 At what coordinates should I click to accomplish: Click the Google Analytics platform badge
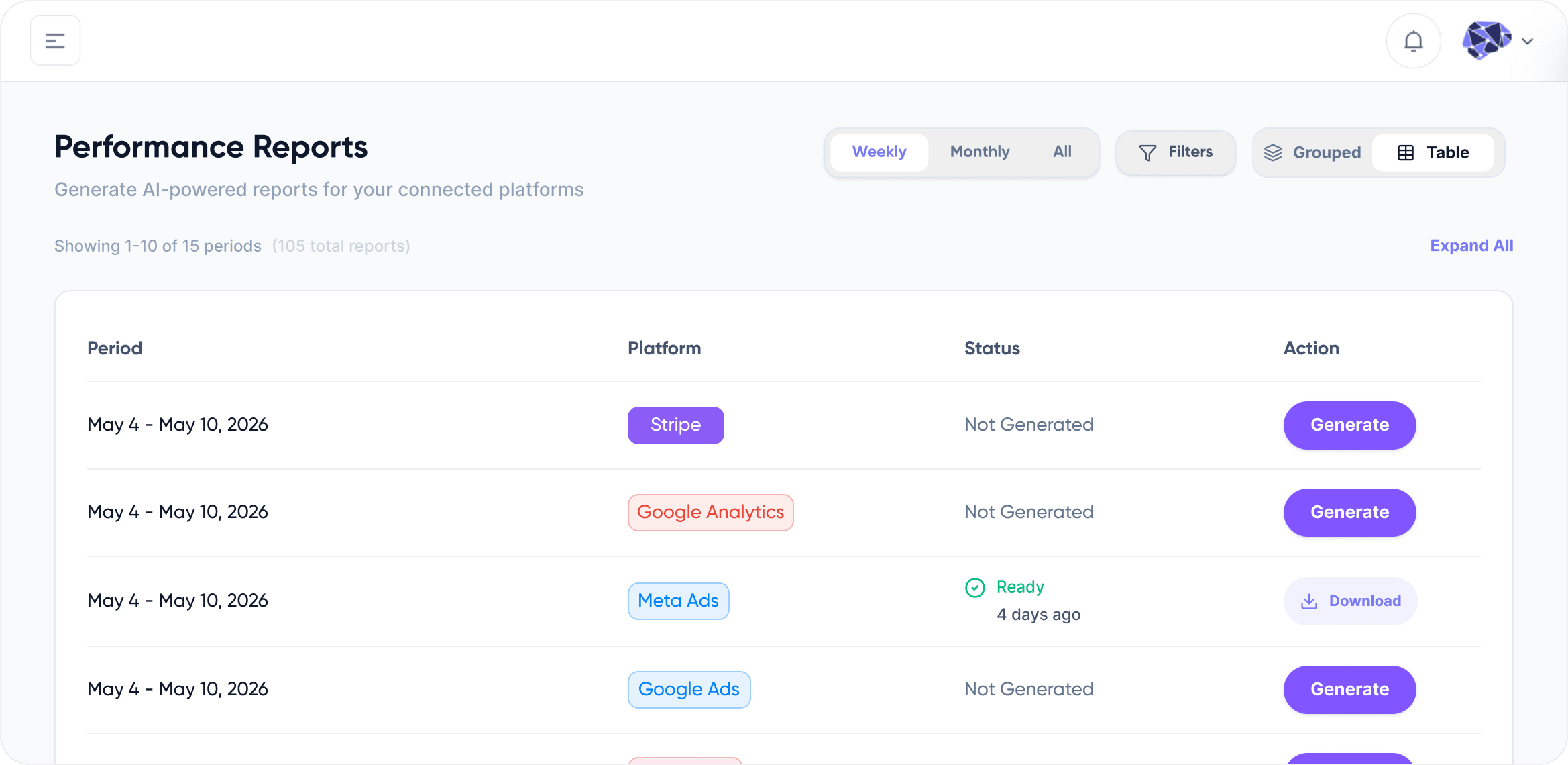point(710,513)
